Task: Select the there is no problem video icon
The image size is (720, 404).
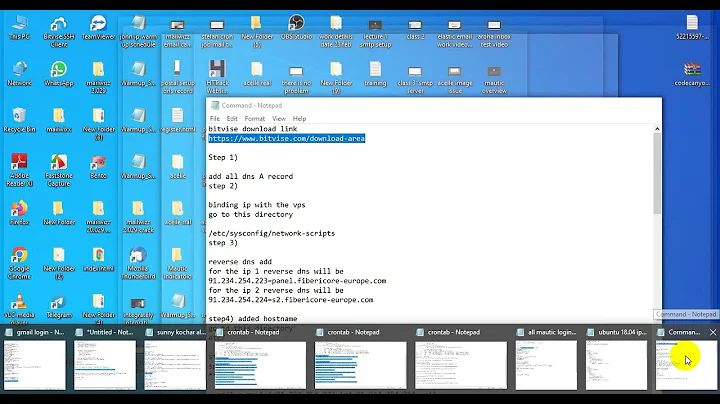Action: tap(296, 78)
